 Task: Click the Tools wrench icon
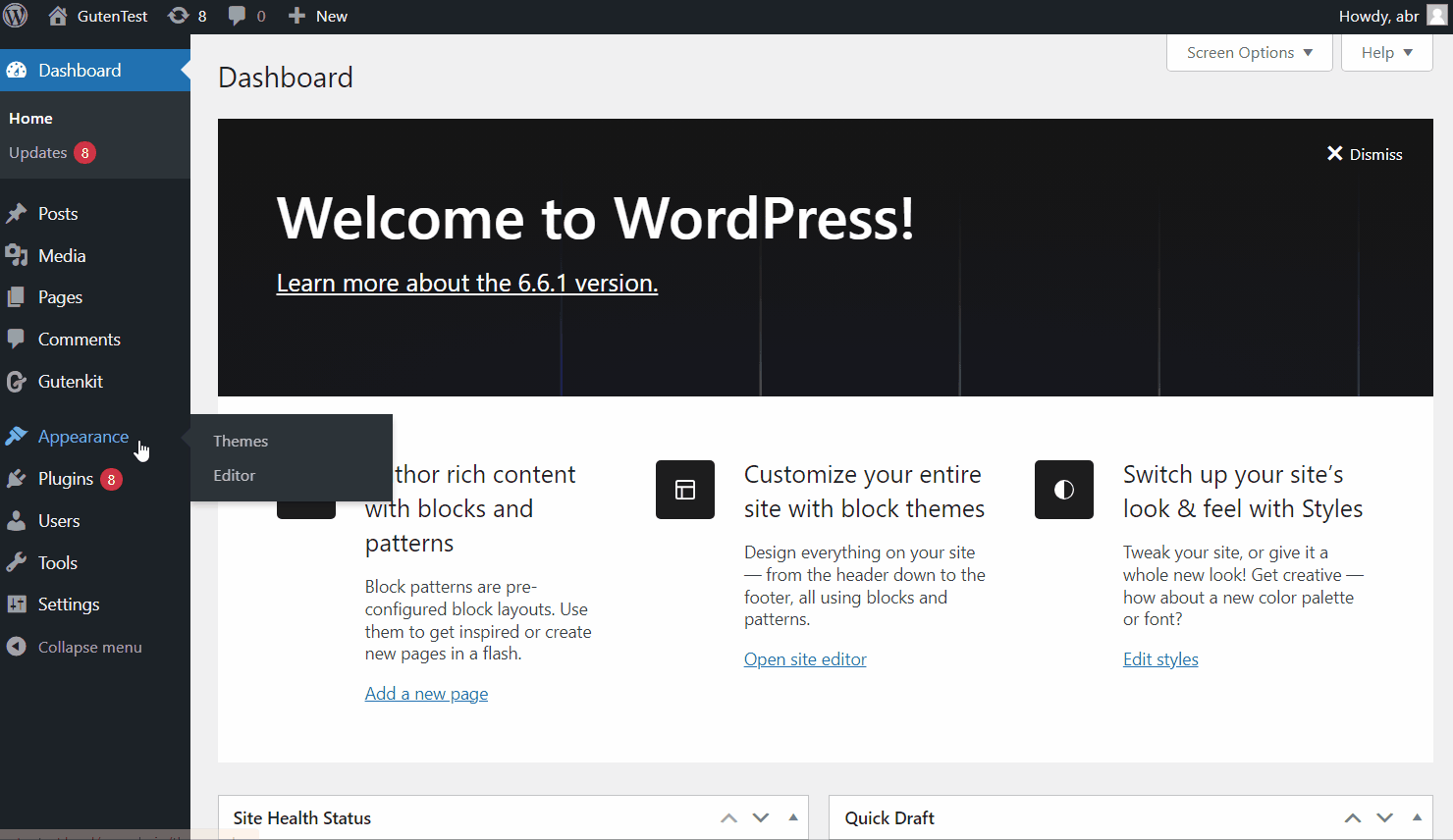coord(17,563)
